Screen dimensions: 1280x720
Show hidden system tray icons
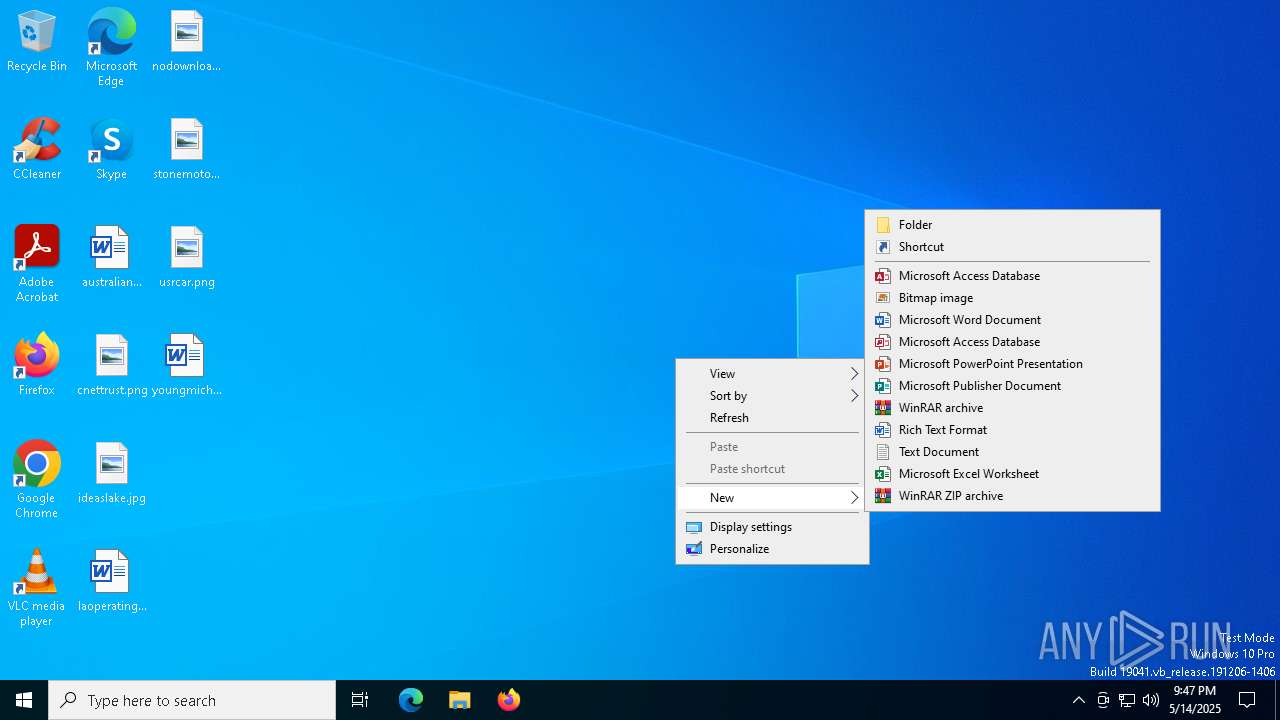tap(1078, 700)
